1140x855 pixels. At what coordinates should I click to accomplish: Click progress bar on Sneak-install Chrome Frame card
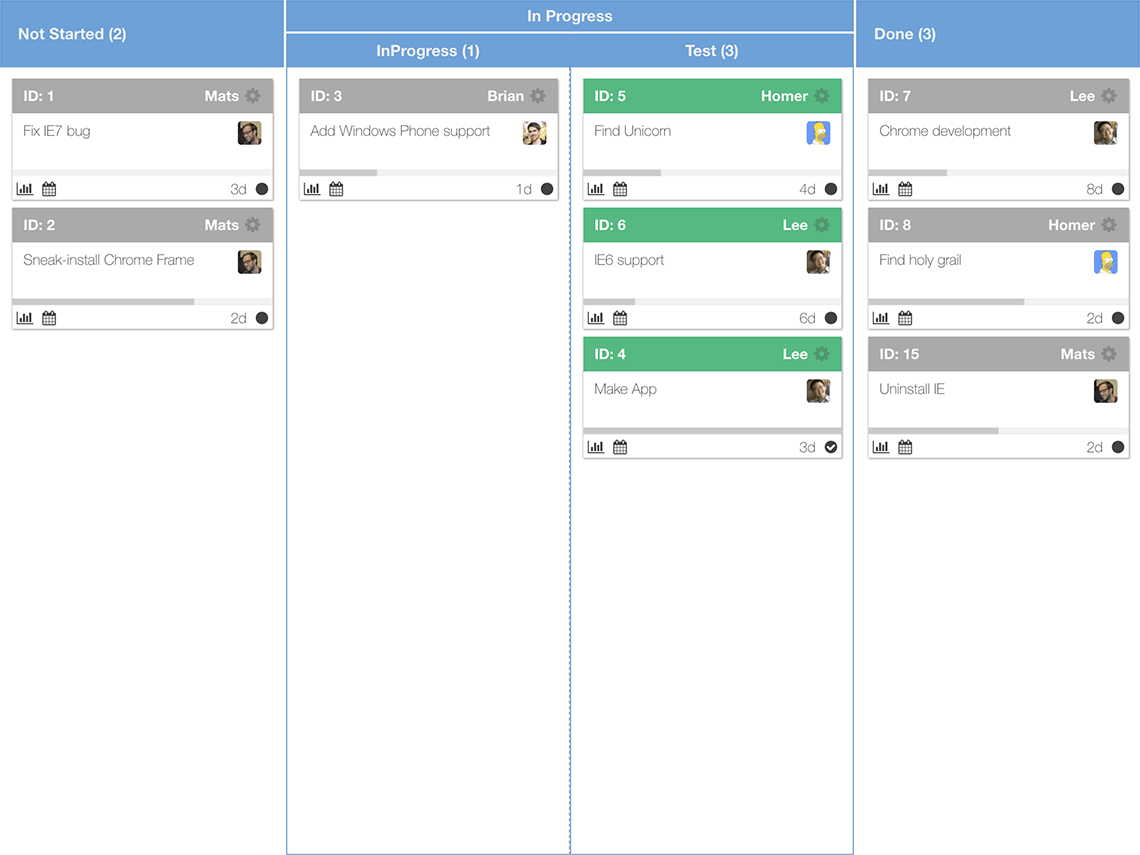point(142,302)
